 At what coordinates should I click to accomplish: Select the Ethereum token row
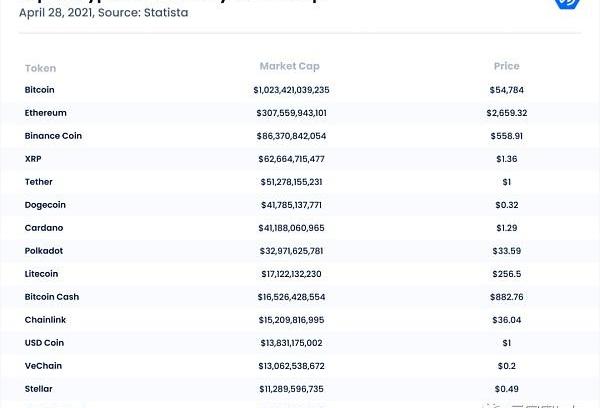click(x=46, y=113)
